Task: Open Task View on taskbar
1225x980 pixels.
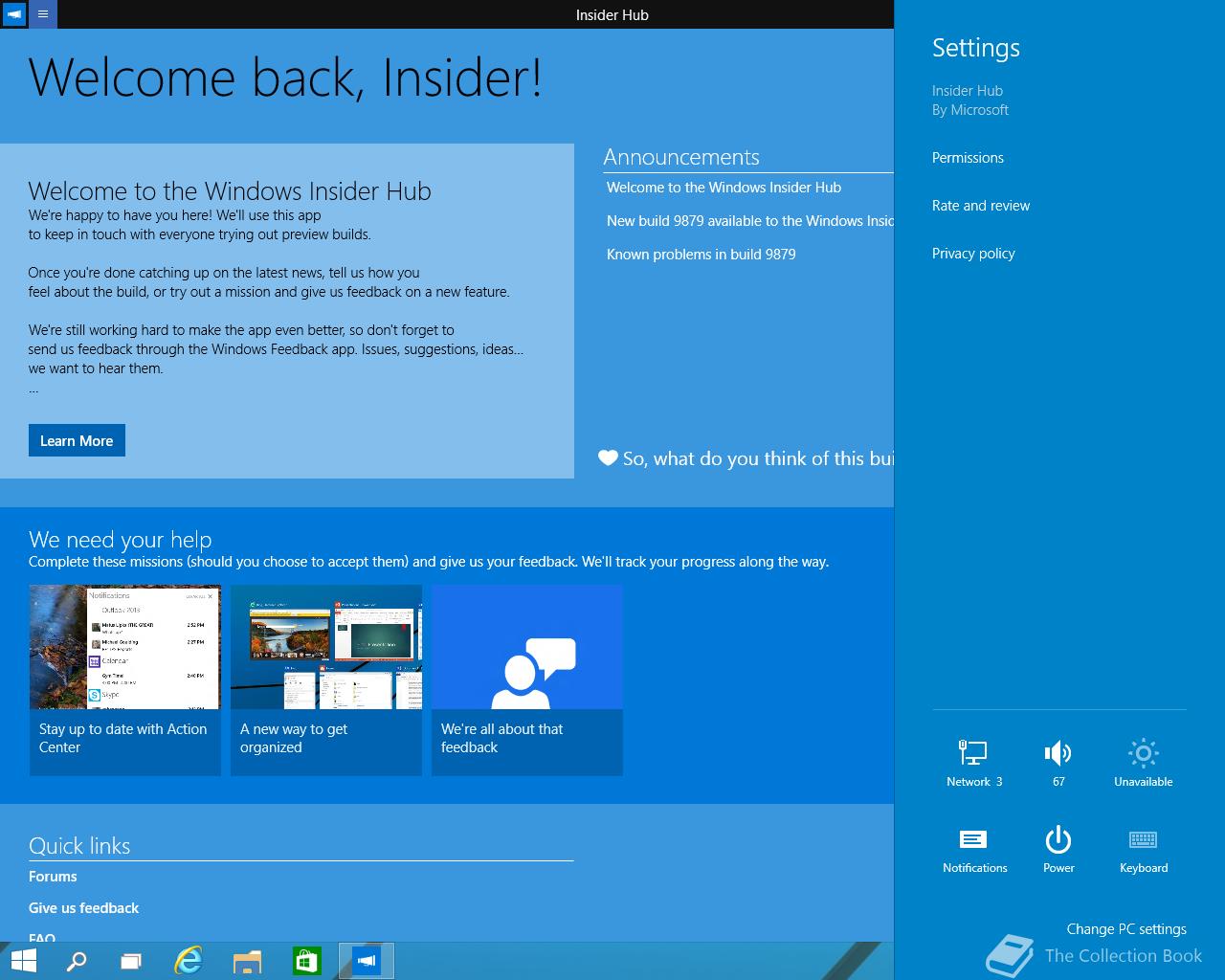Action: click(131, 961)
